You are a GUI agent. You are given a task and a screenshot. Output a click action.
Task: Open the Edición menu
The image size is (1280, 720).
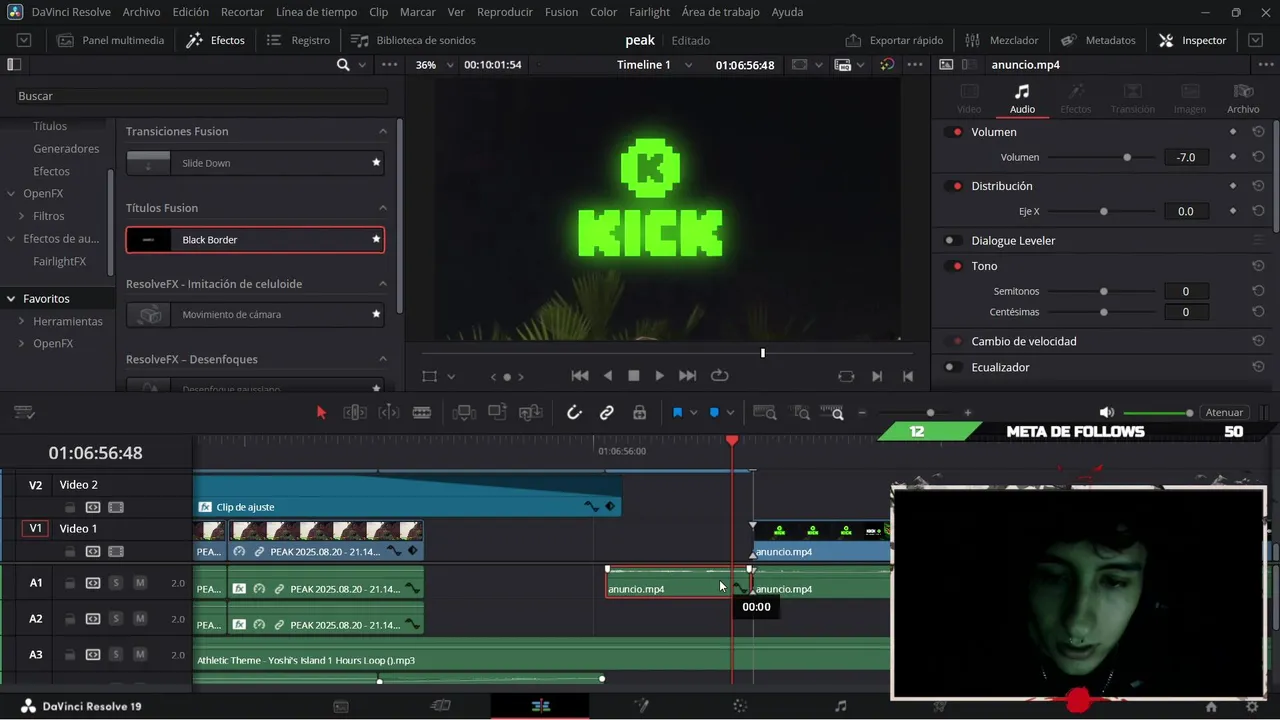point(190,12)
